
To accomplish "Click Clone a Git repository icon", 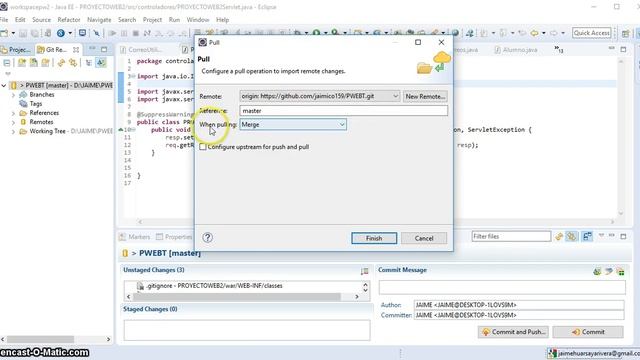I will (33, 63).
